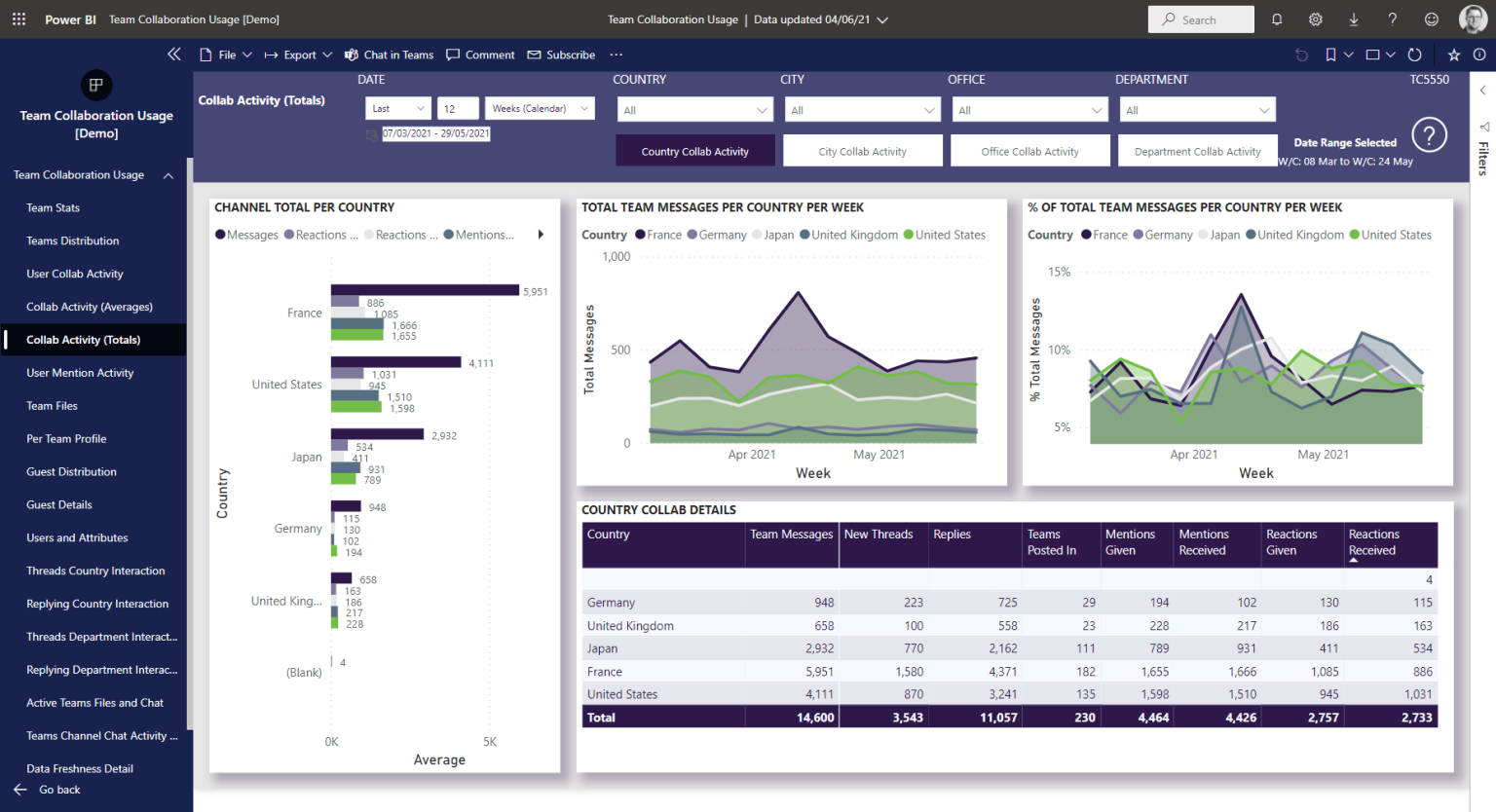Viewport: 1496px width, 812px height.
Task: Collapse the Team Collaboration Usage nav section
Action: point(168,175)
